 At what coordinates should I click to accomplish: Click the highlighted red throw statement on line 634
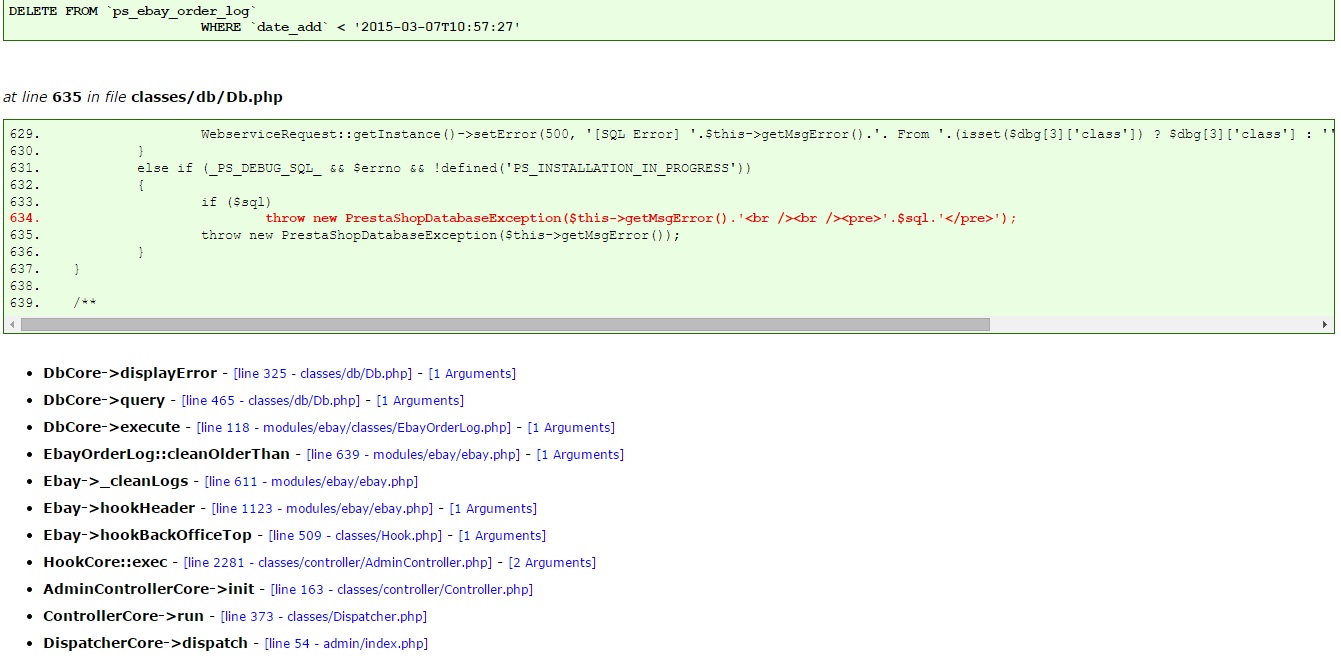(x=641, y=218)
